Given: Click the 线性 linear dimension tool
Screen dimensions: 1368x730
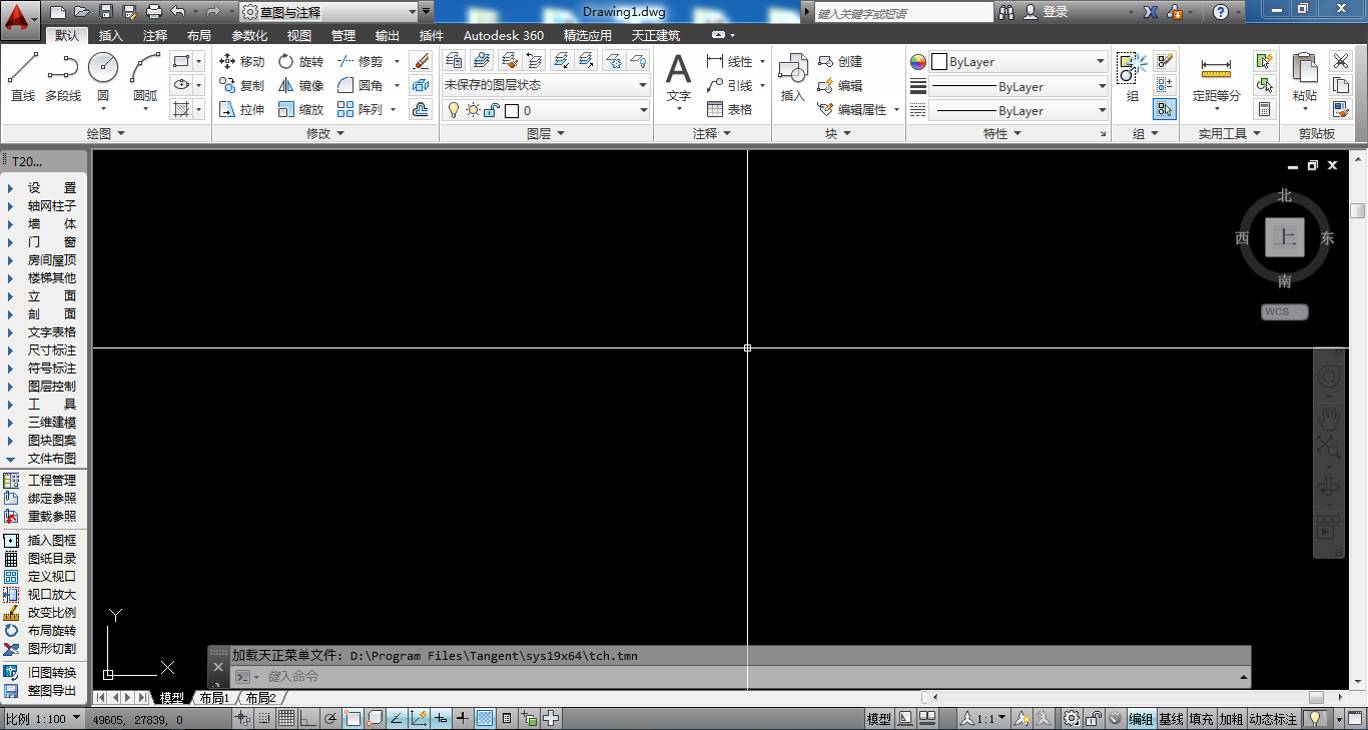Looking at the screenshot, I should click(730, 61).
